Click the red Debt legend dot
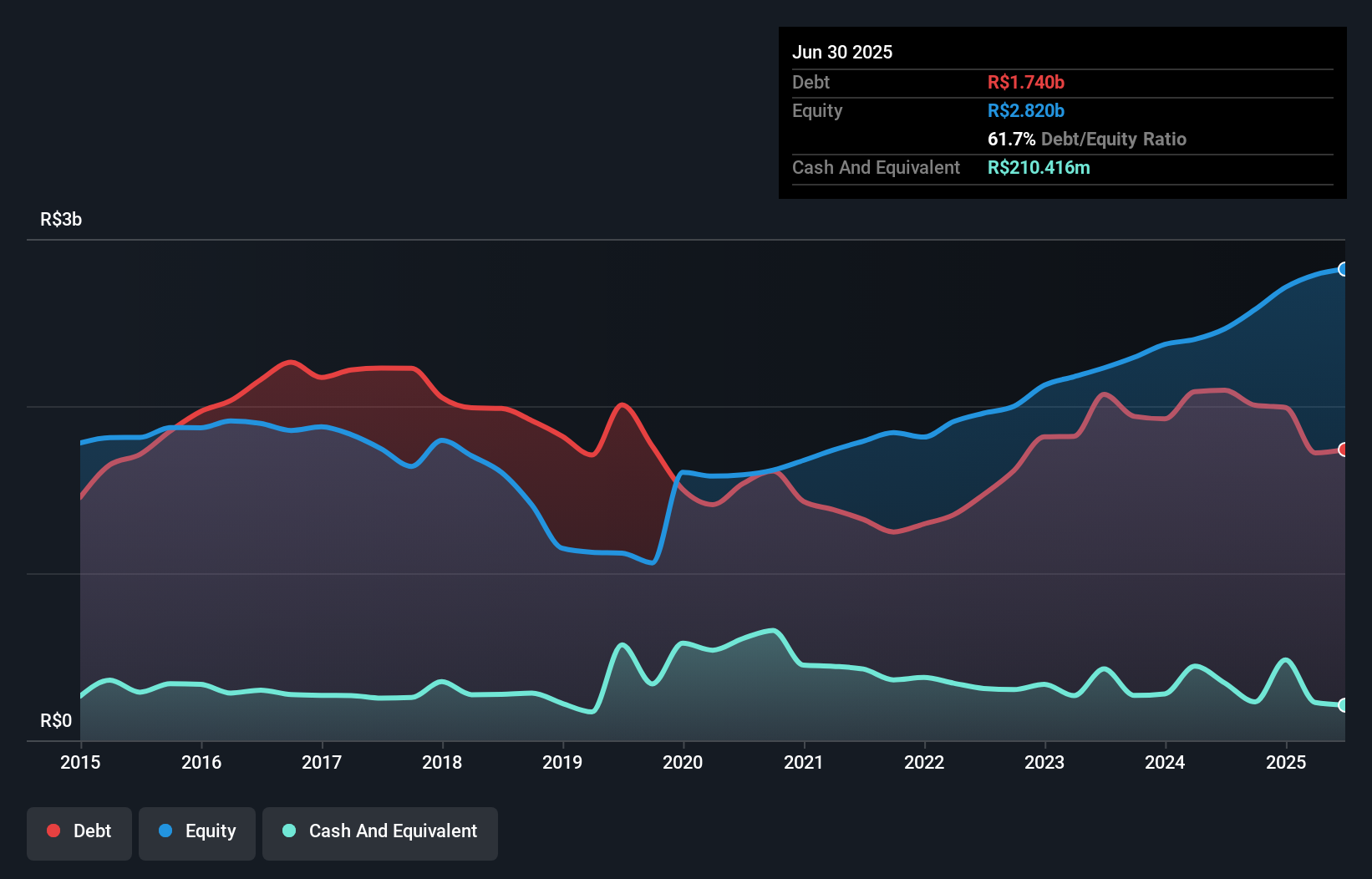 53,831
